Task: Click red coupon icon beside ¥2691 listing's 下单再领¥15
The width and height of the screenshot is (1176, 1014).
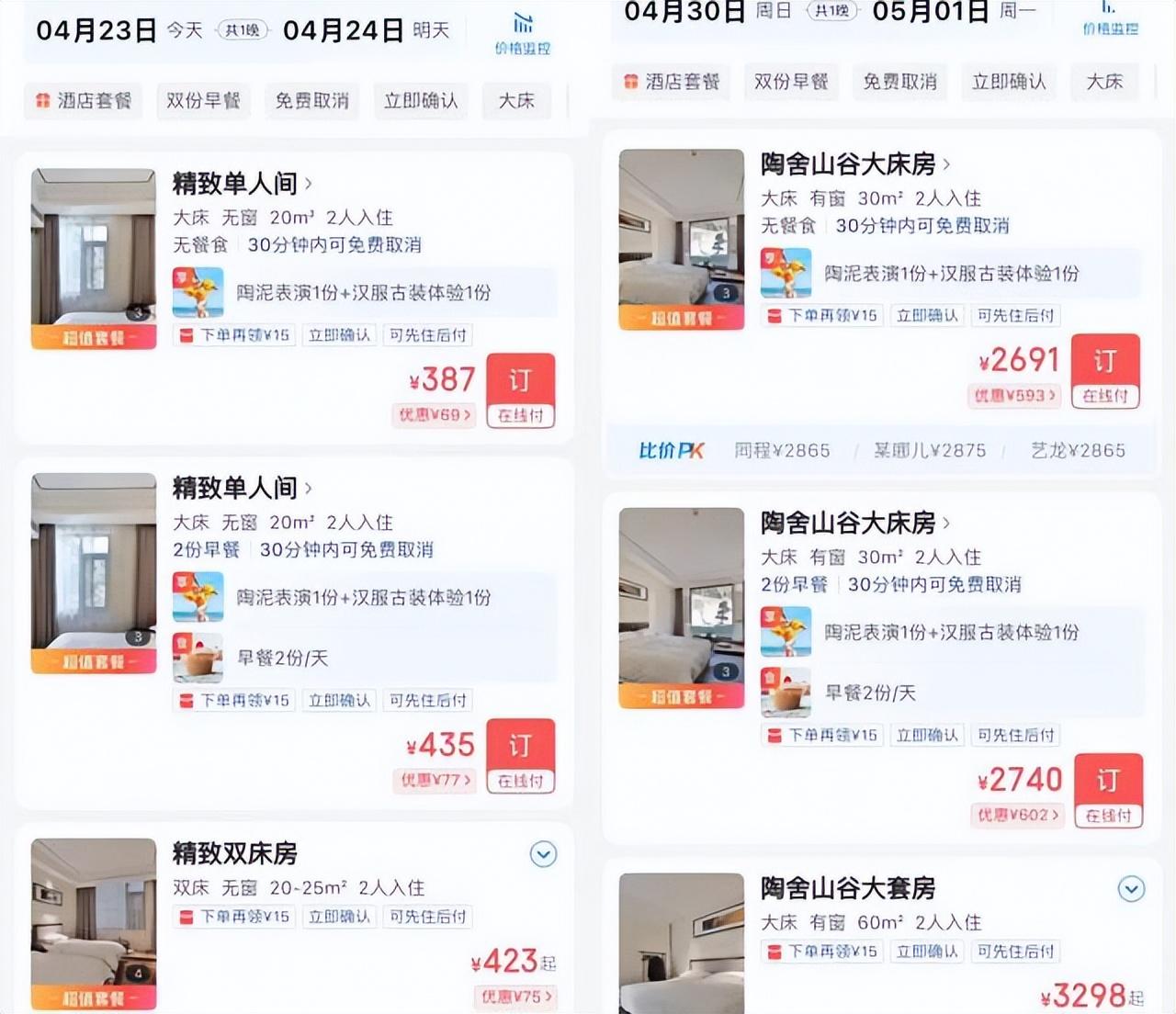Action: (775, 316)
